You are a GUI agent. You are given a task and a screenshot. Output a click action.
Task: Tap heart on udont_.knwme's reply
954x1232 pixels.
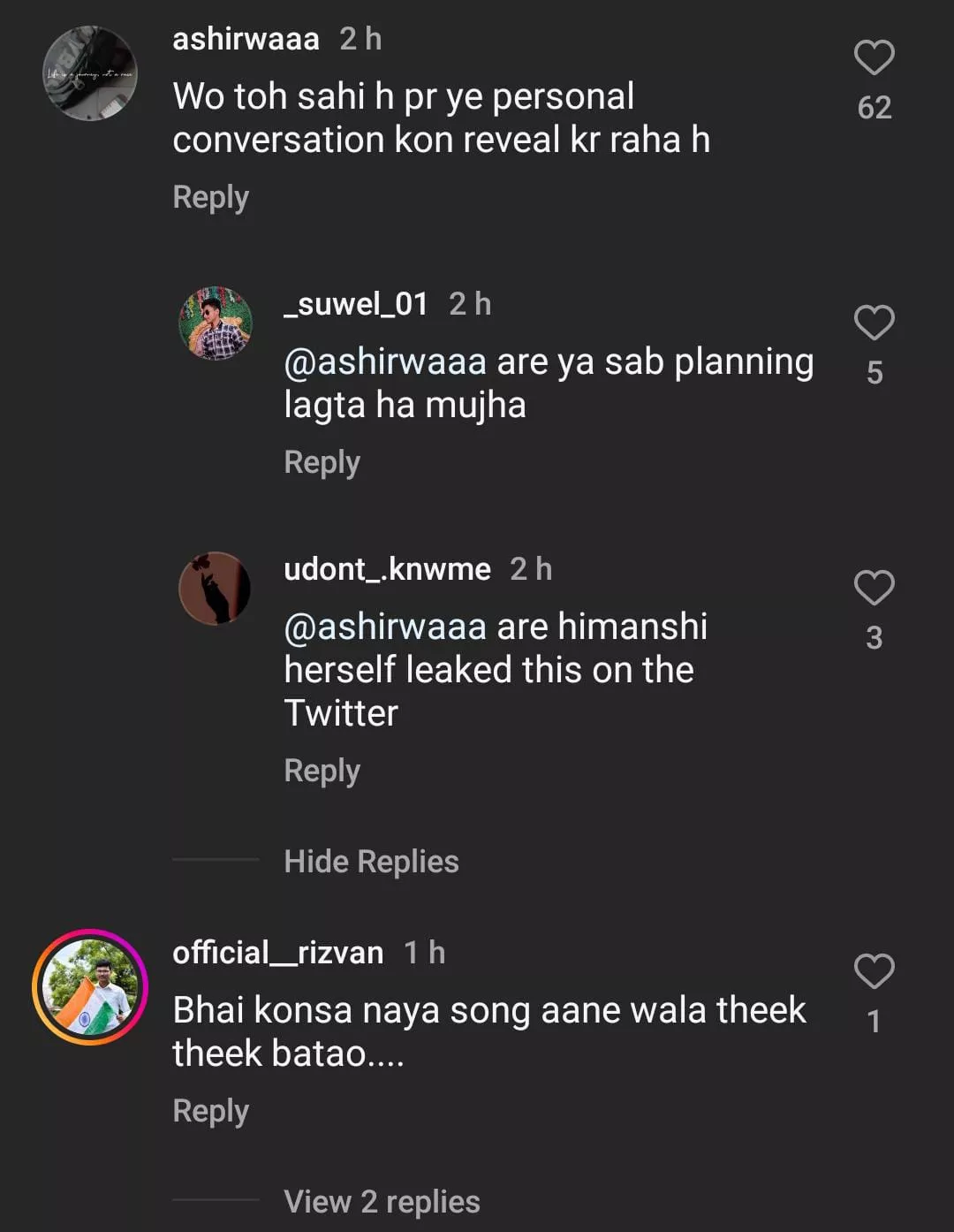coord(874,589)
